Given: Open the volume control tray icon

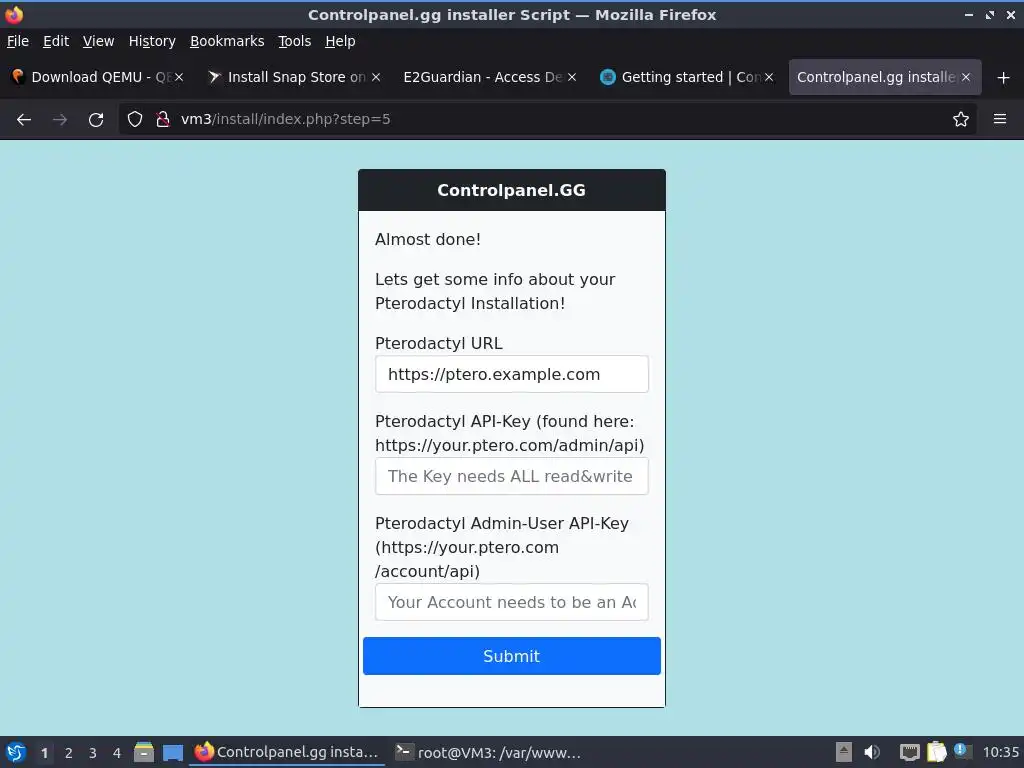Looking at the screenshot, I should [872, 752].
